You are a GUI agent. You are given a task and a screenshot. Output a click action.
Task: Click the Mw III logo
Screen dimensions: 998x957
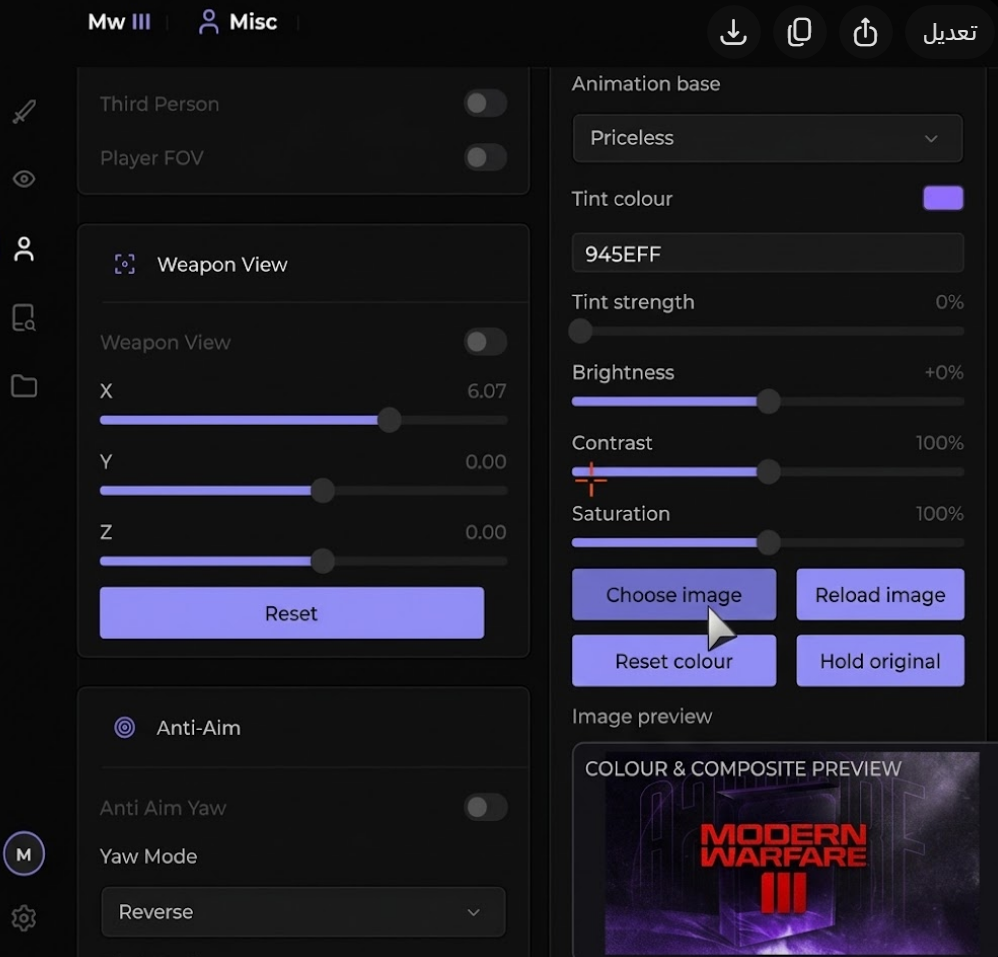pyautogui.click(x=120, y=22)
